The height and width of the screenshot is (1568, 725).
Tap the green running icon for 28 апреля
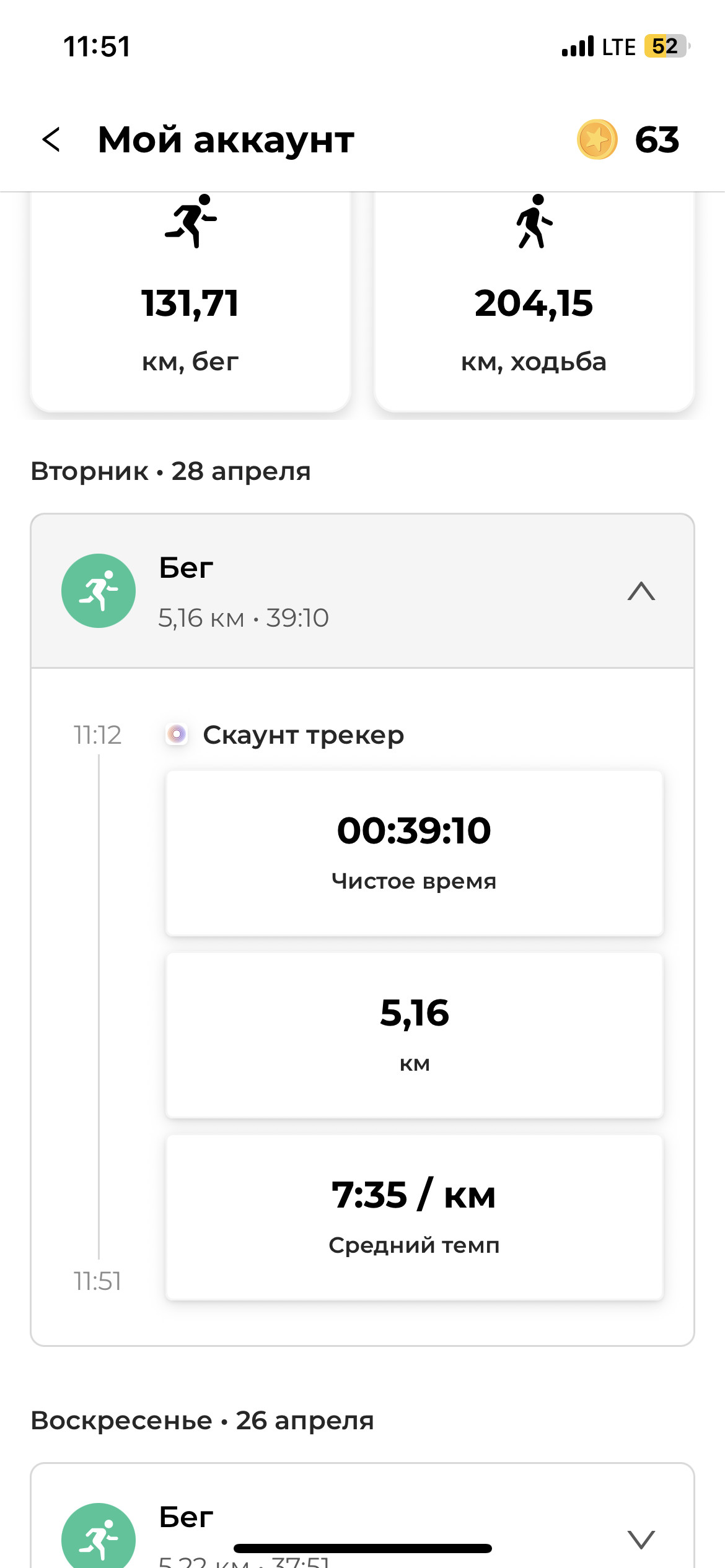tap(99, 591)
